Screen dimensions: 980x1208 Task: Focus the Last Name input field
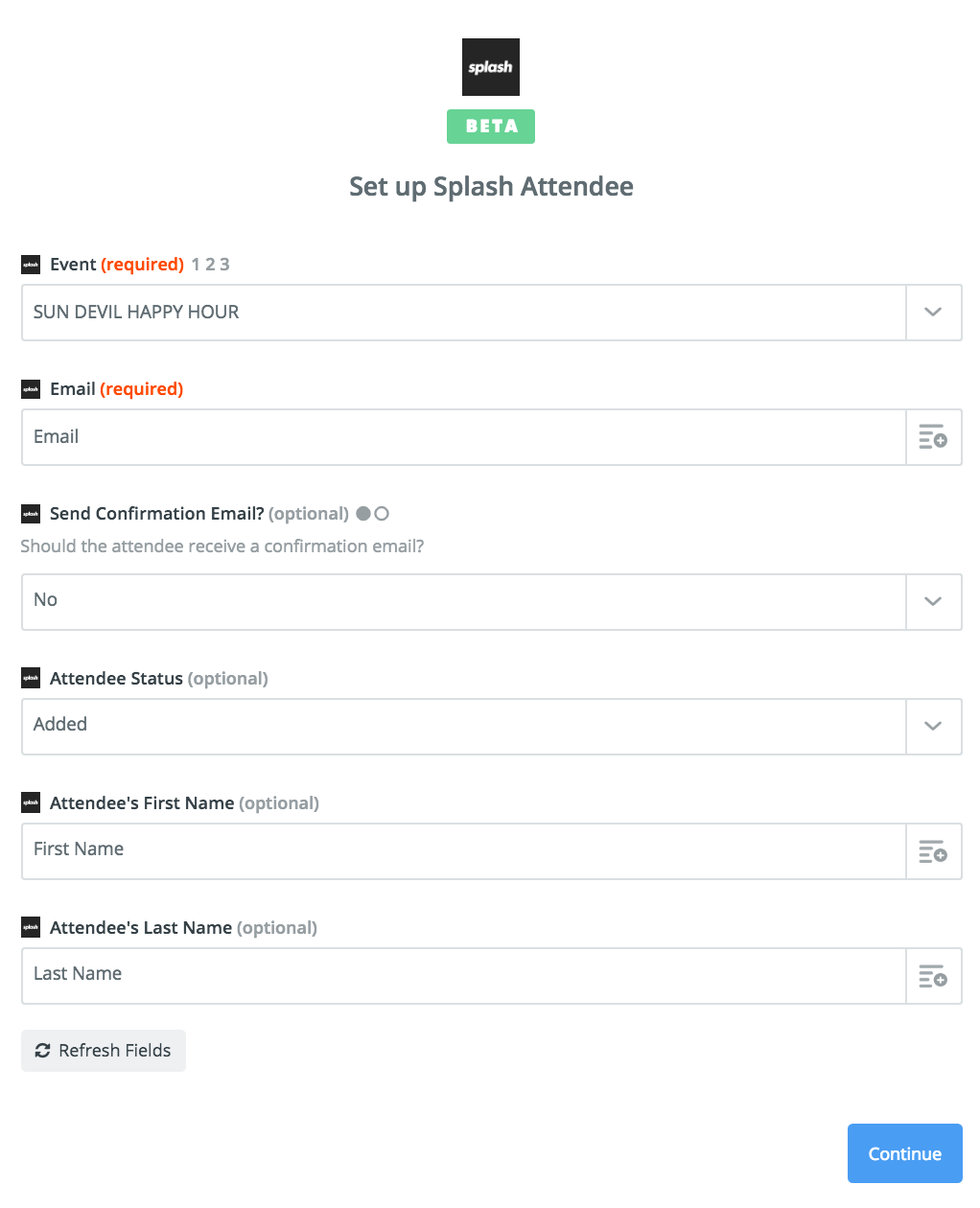coord(464,976)
